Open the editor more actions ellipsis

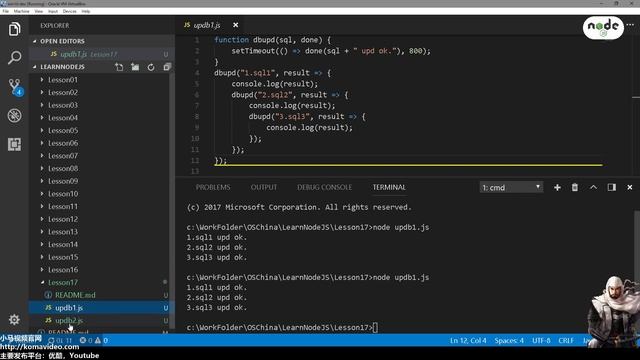[630, 25]
